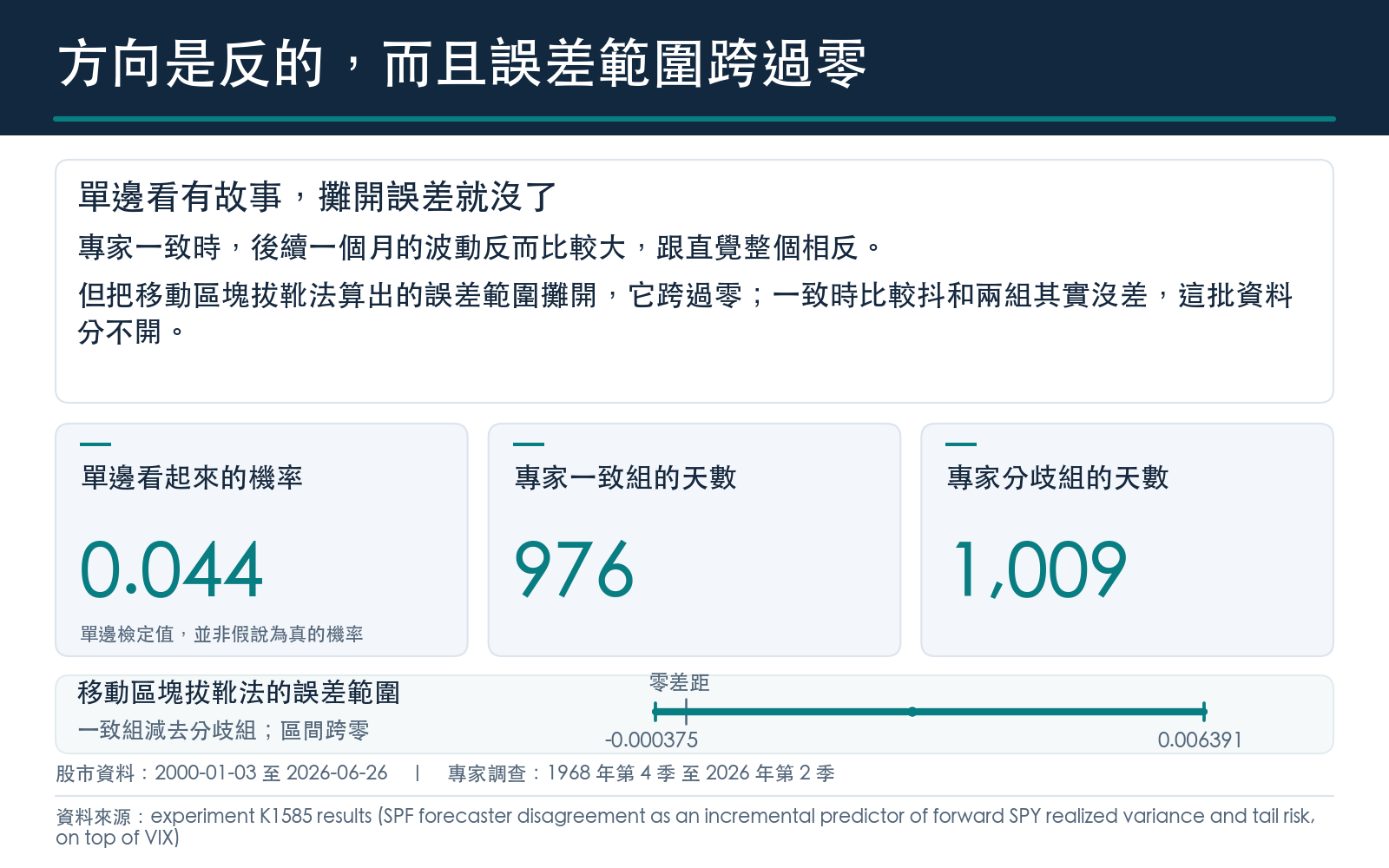Click the point estimate dot on interval bar
The image size is (1389, 868).
(x=912, y=712)
